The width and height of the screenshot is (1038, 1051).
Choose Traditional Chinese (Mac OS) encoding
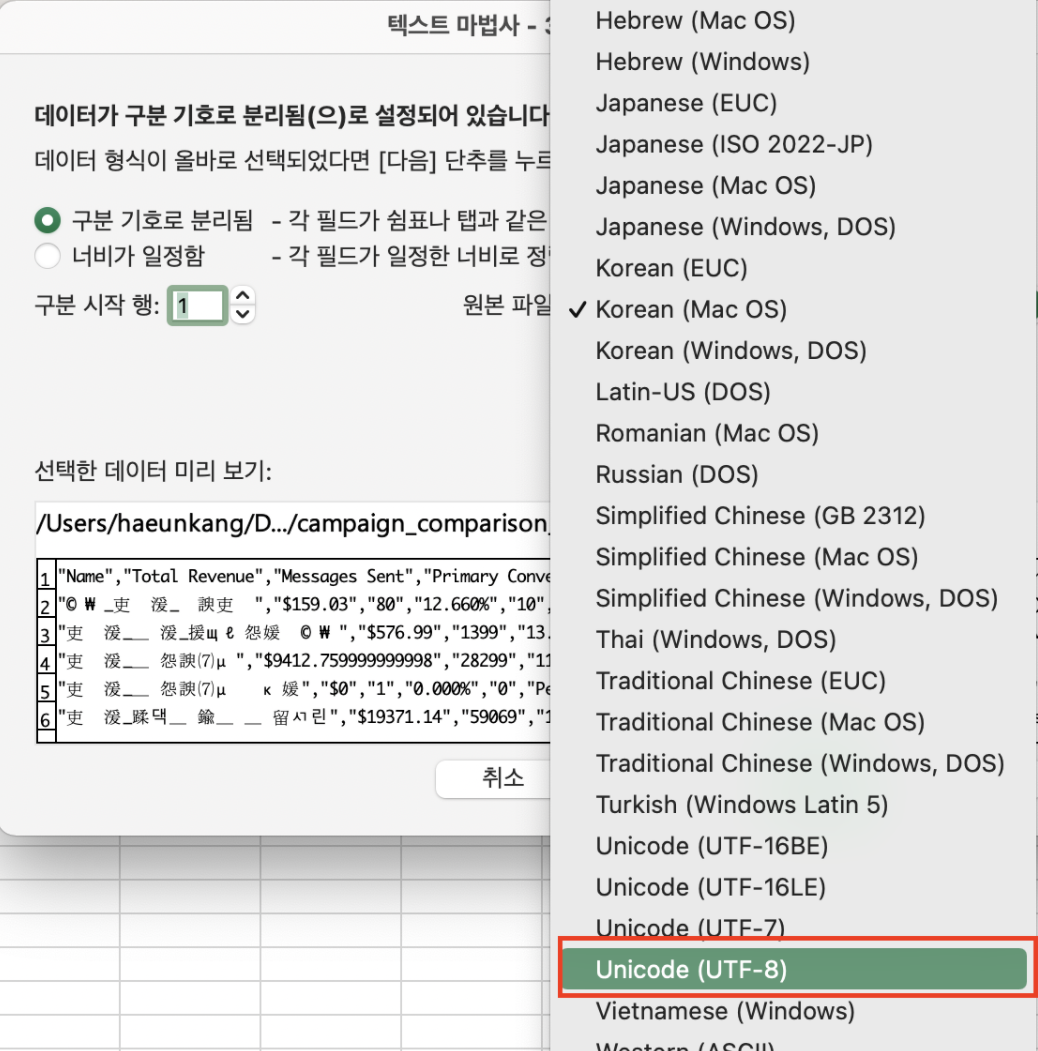[793, 723]
